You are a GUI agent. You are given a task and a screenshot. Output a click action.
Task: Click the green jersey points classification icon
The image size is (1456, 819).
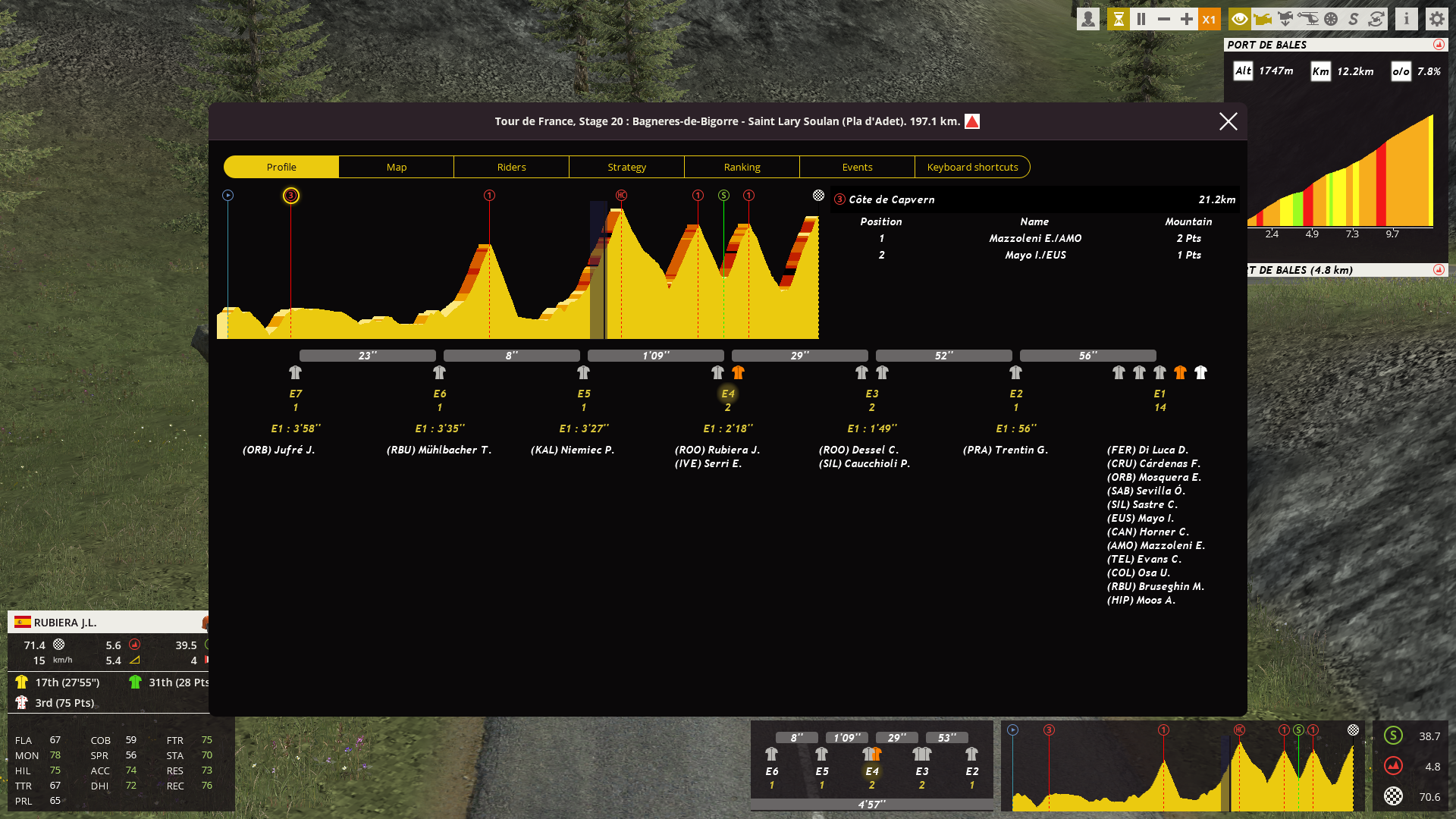pyautogui.click(x=135, y=682)
